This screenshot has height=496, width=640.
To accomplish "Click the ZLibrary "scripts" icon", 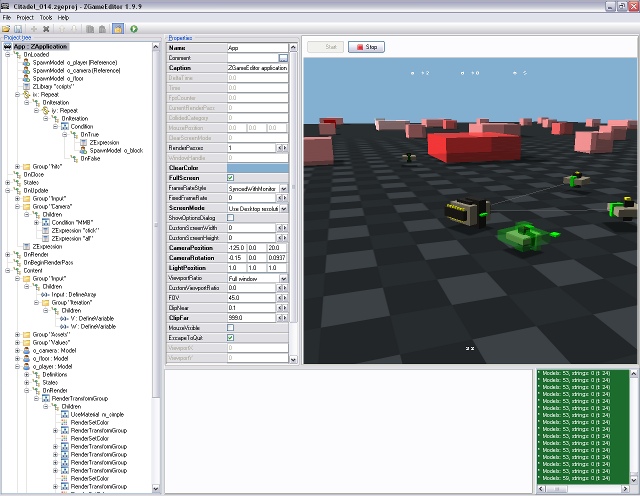I will click(27, 87).
